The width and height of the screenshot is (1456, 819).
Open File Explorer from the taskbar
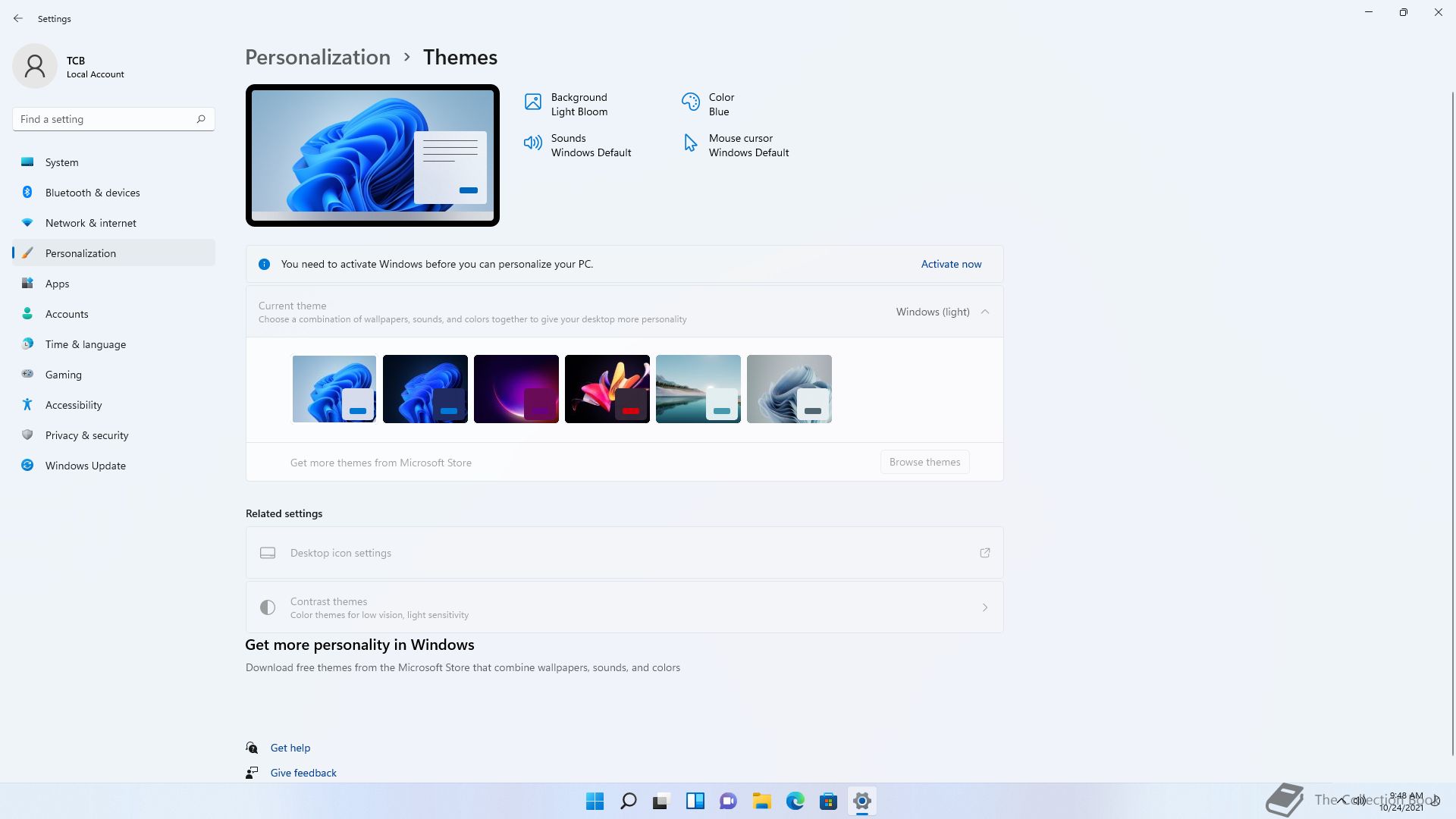click(x=762, y=801)
